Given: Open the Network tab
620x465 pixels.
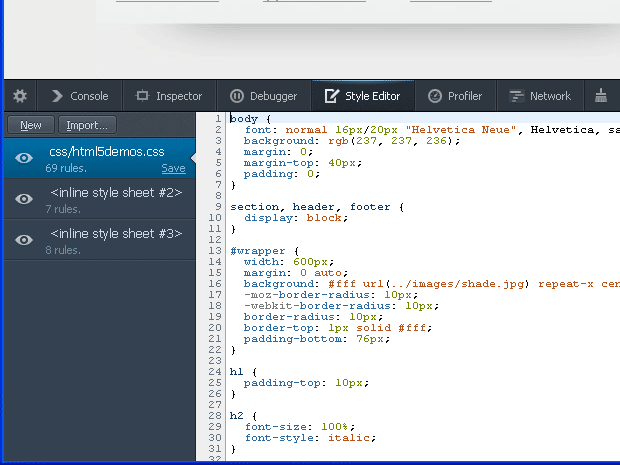Looking at the screenshot, I should pyautogui.click(x=540, y=96).
